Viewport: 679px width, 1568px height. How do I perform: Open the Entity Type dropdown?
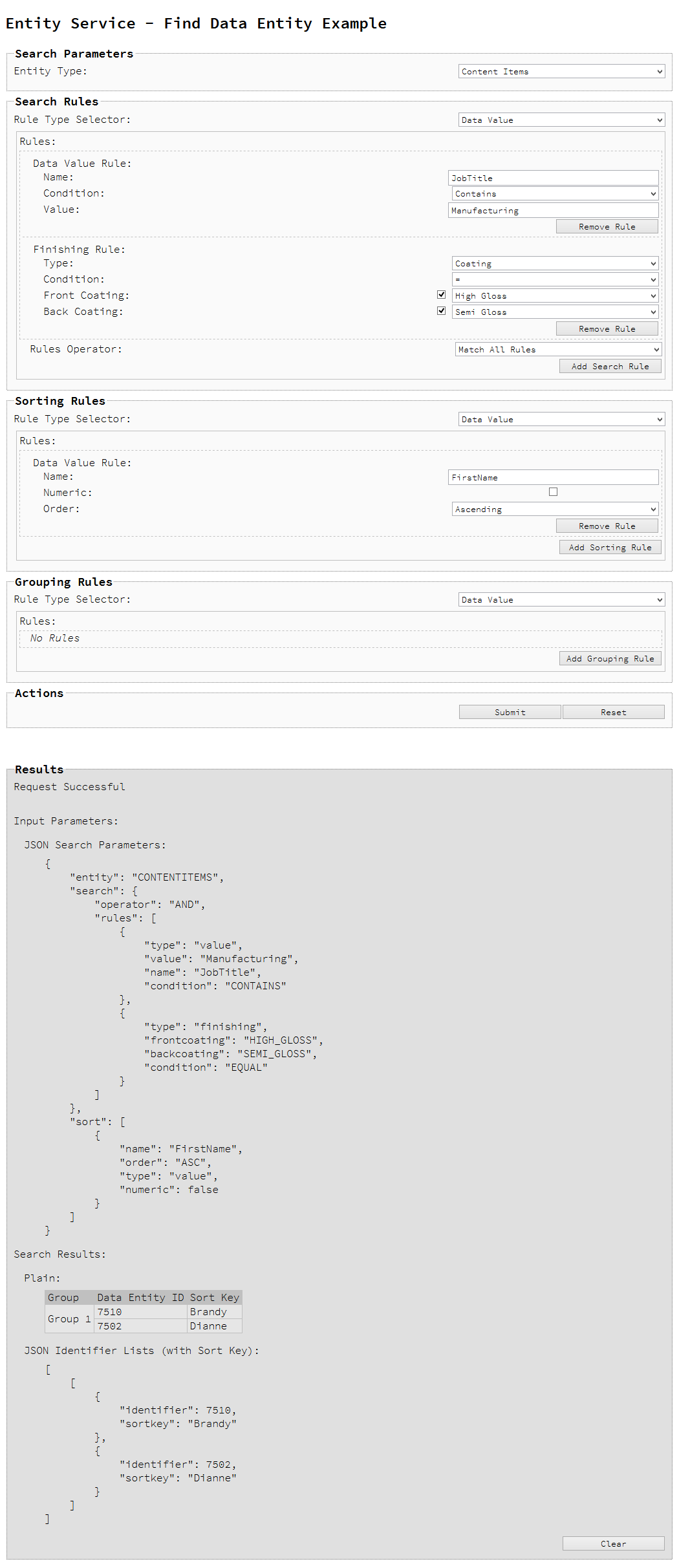pos(561,72)
